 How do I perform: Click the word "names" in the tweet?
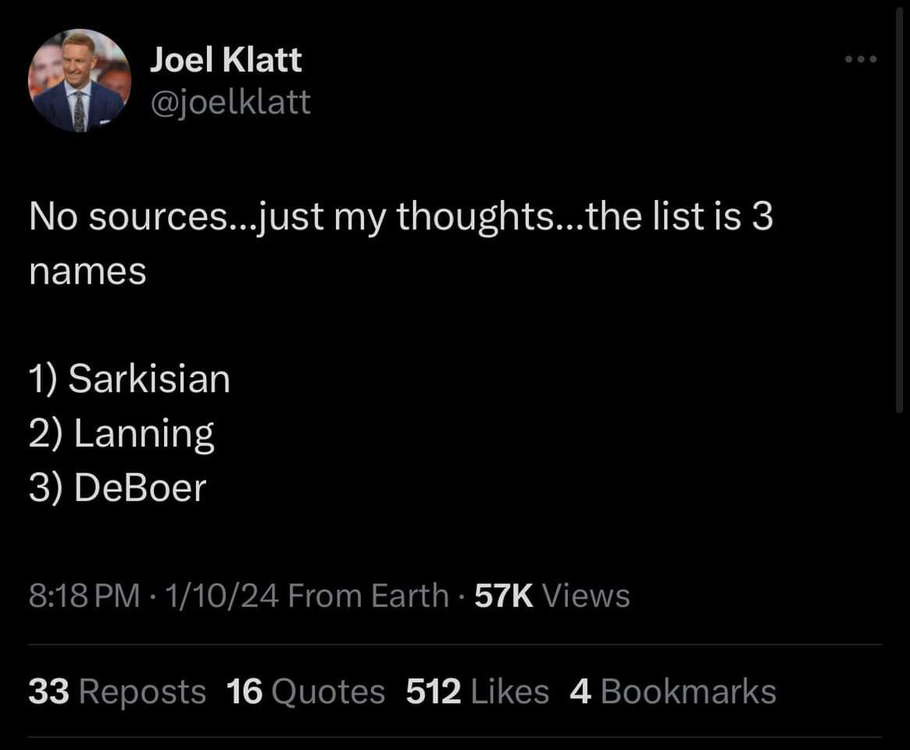coord(87,270)
